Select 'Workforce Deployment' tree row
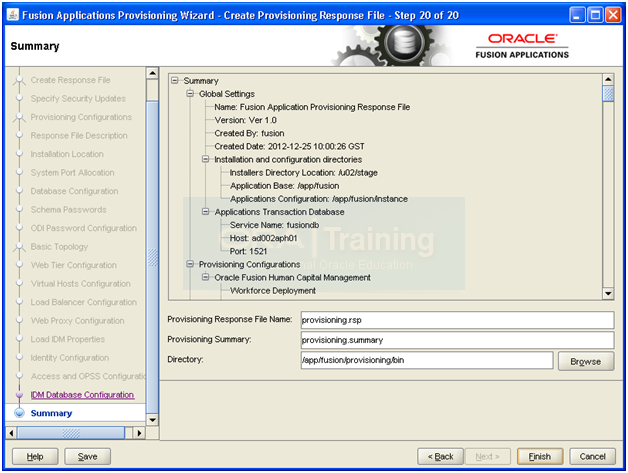Viewport: 628px width, 473px height. tap(273, 291)
